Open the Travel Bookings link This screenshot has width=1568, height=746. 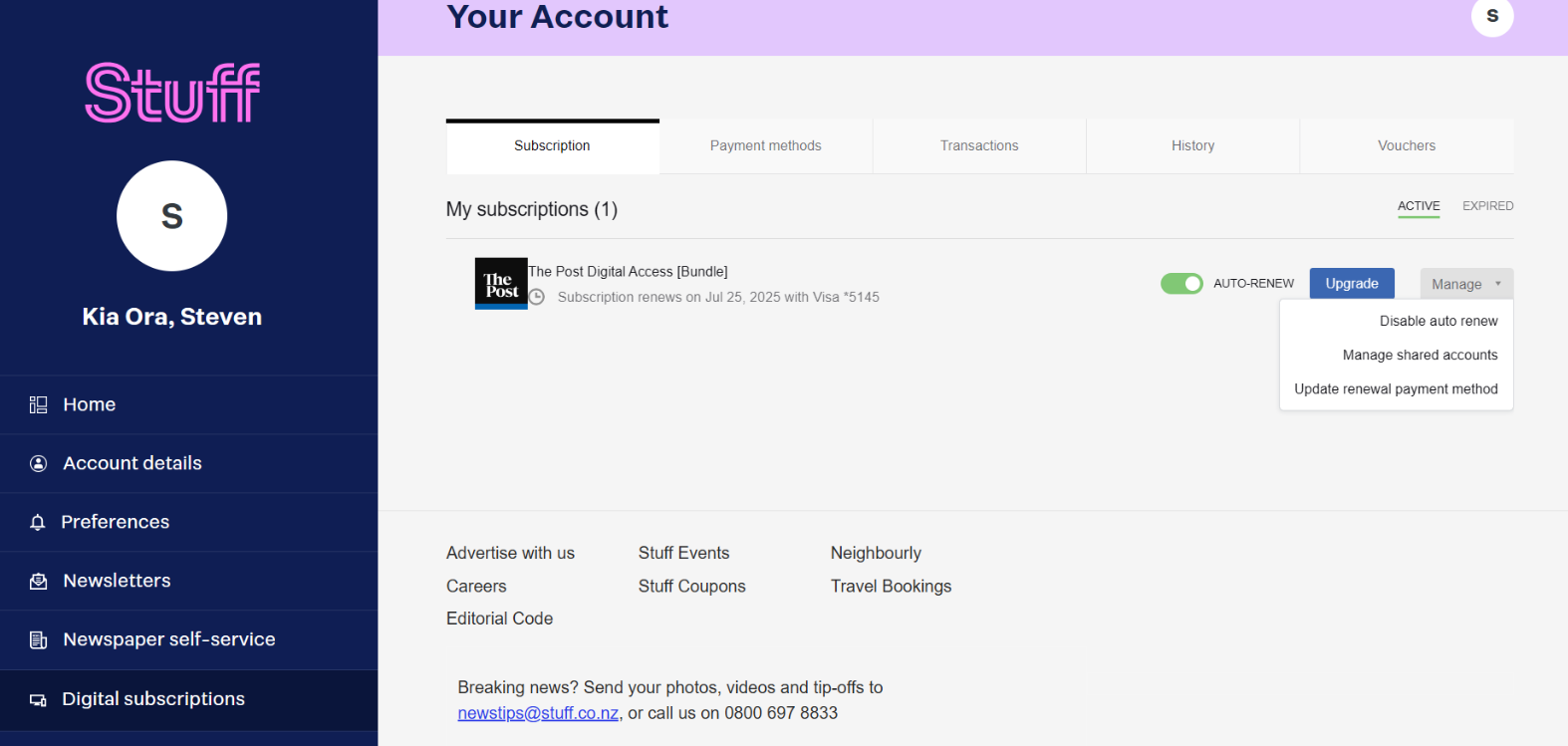891,587
